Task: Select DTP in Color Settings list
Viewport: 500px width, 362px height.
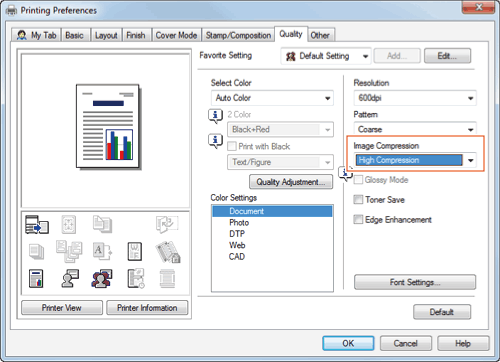Action: point(272,234)
